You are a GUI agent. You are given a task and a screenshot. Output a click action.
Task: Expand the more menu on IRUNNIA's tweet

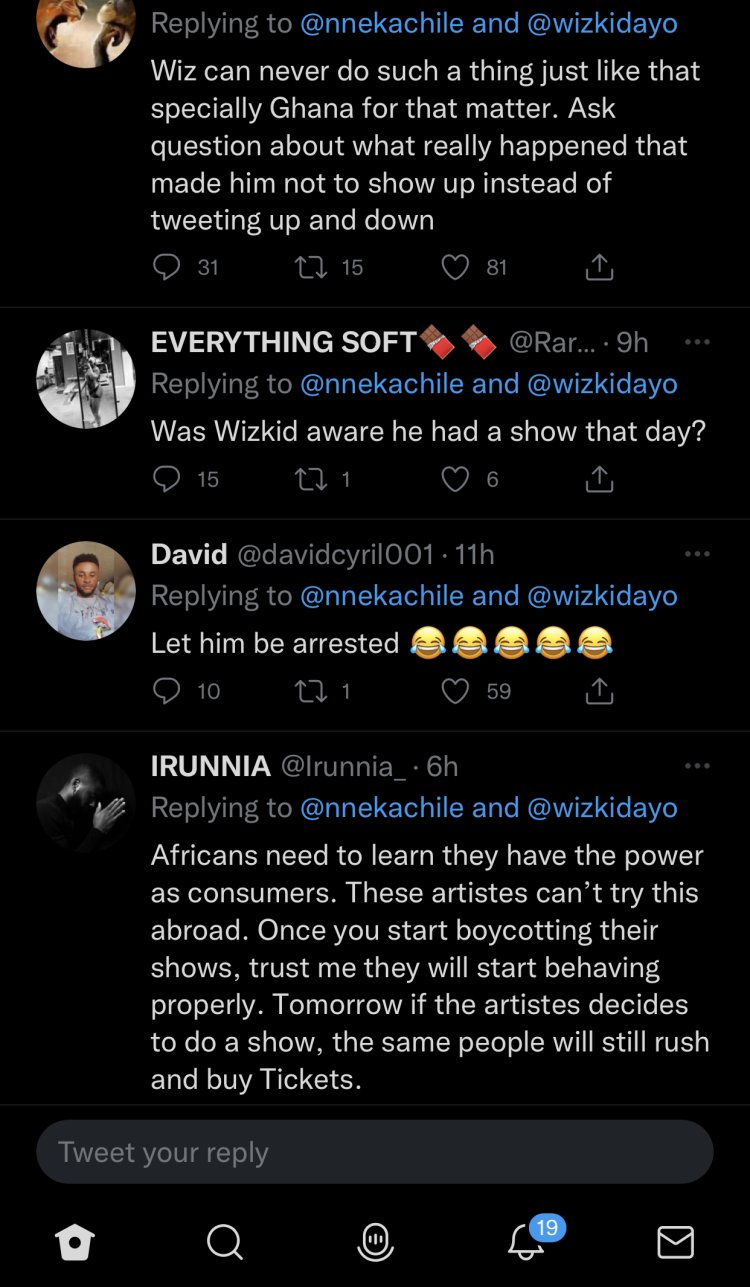pyautogui.click(x=697, y=766)
